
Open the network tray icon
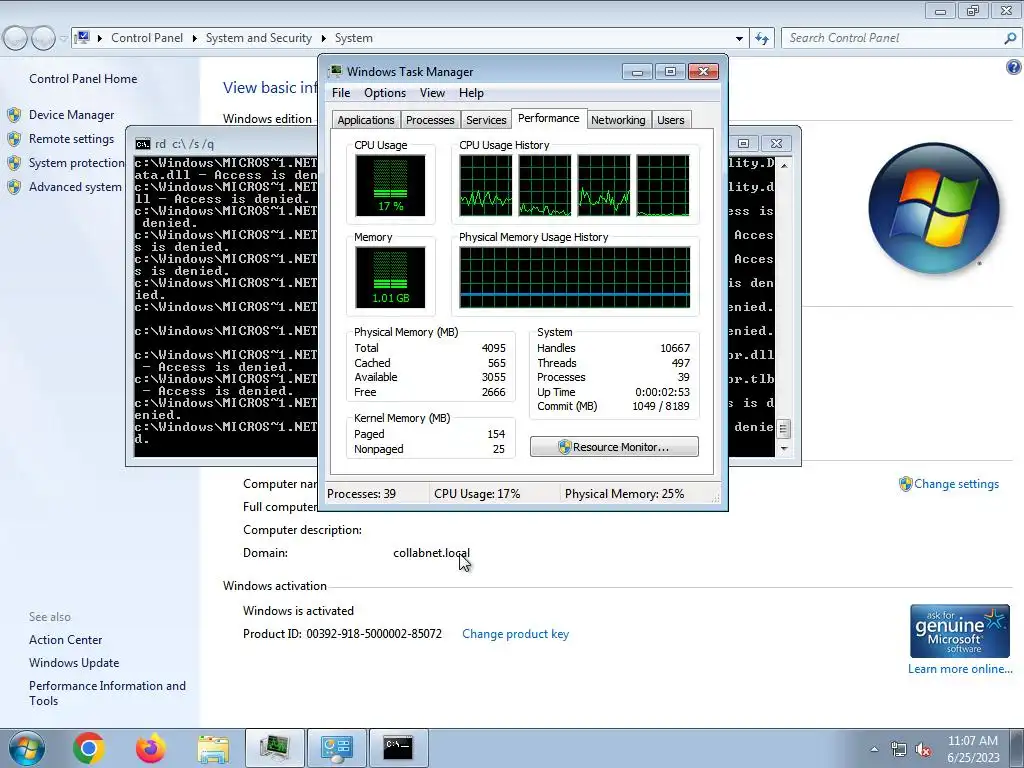point(899,750)
